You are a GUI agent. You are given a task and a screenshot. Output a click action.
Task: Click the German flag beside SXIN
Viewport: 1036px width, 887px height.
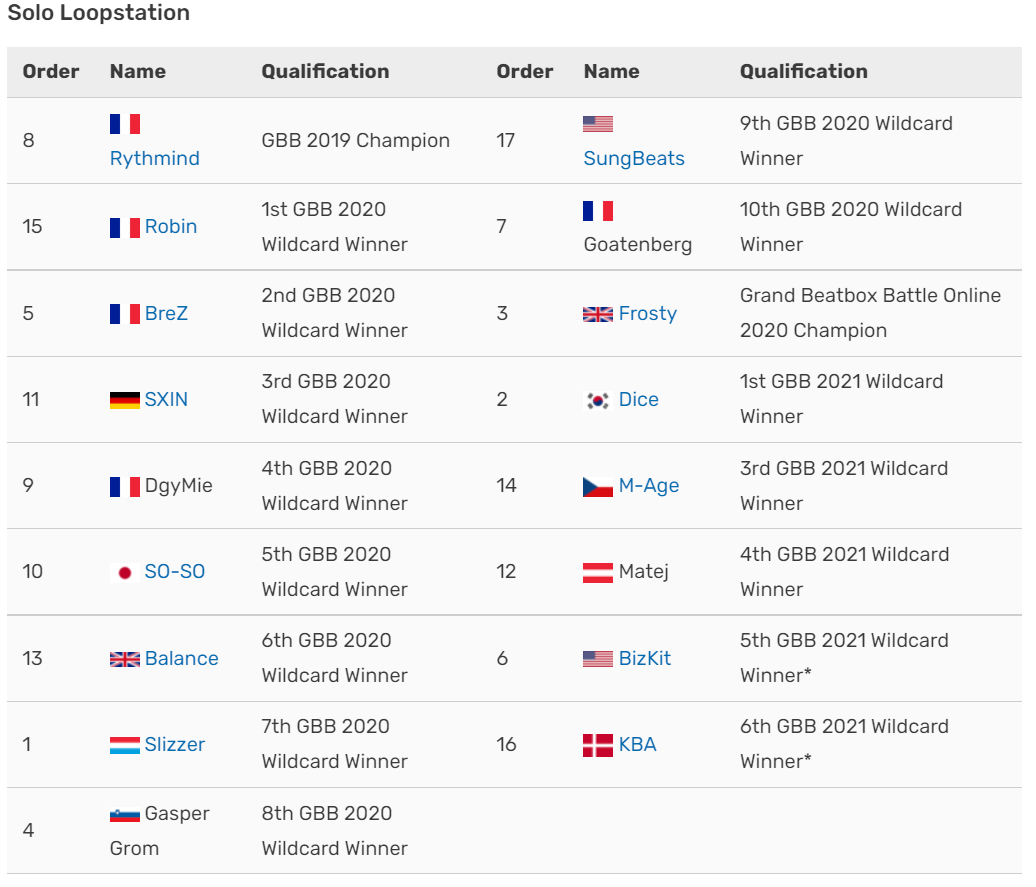point(125,400)
